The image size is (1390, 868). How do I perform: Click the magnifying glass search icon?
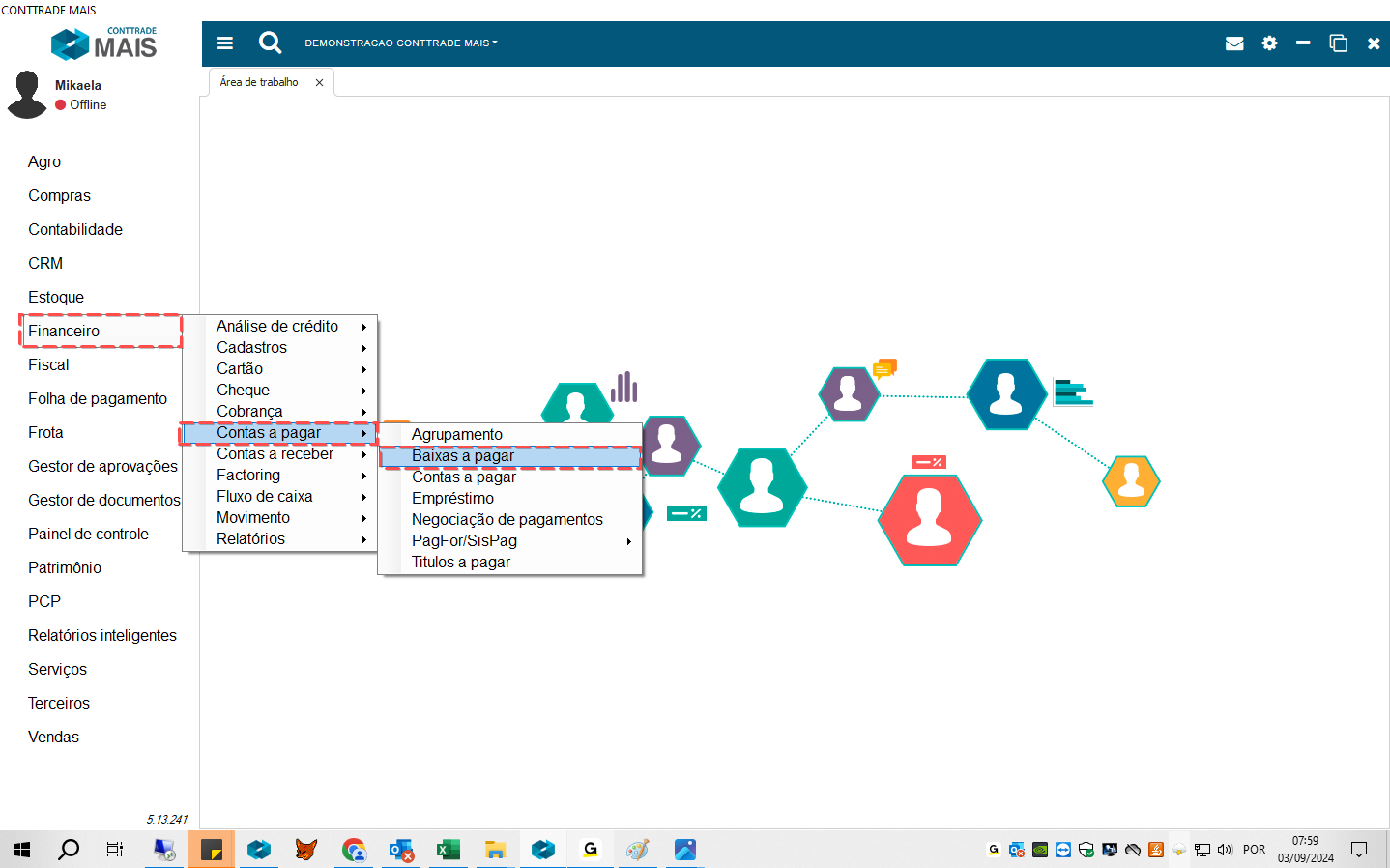(x=271, y=43)
